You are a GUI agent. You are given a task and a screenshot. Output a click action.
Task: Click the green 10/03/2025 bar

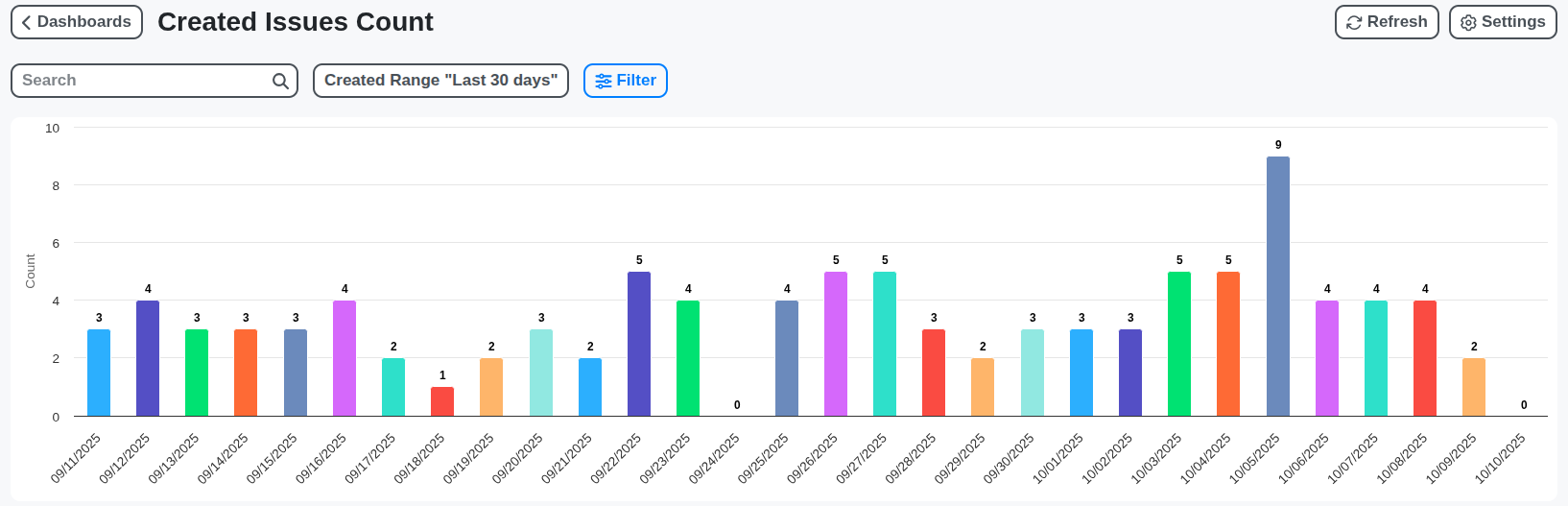pyautogui.click(x=1179, y=344)
